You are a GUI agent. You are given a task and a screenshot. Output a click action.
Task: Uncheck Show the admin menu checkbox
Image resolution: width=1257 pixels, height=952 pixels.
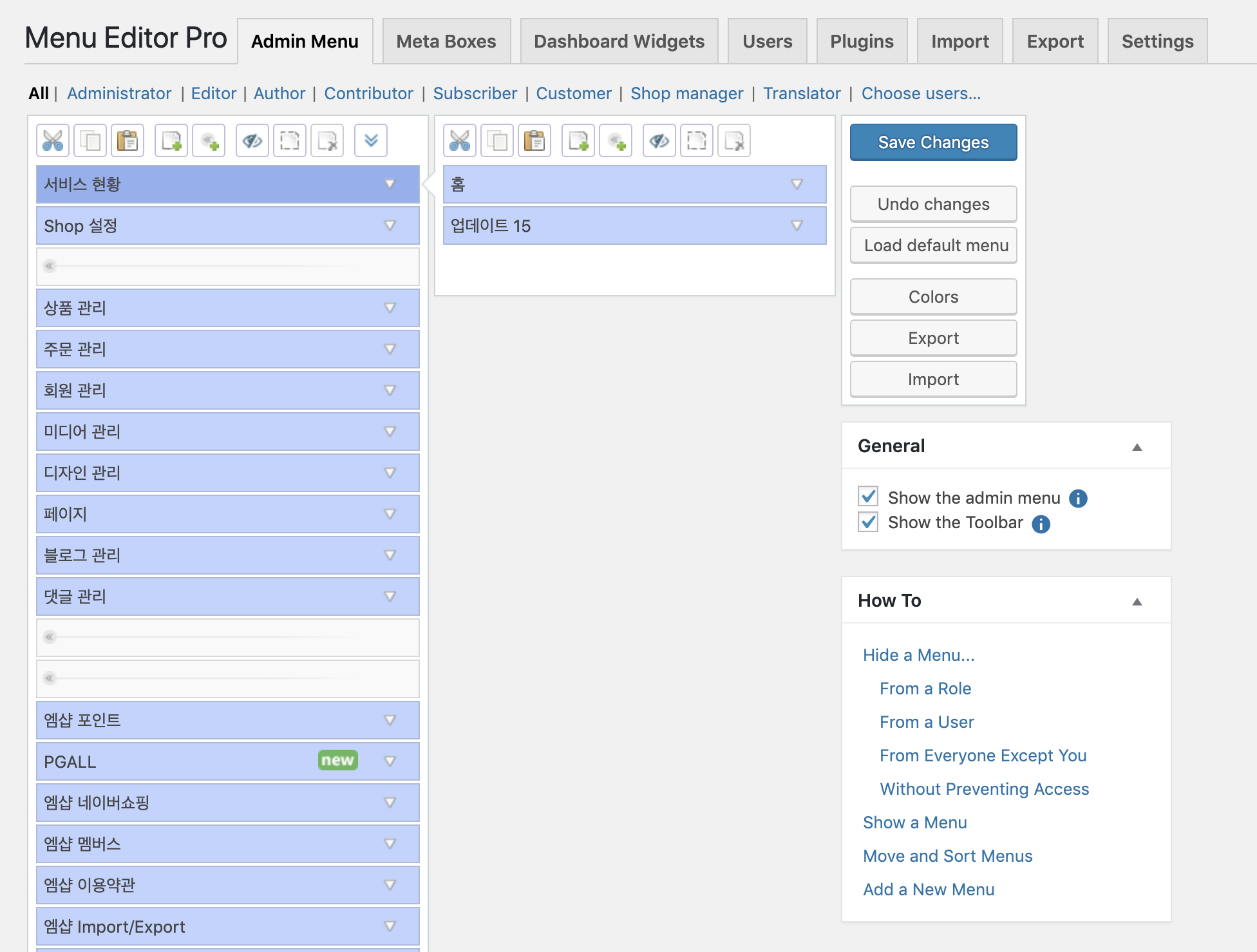868,497
